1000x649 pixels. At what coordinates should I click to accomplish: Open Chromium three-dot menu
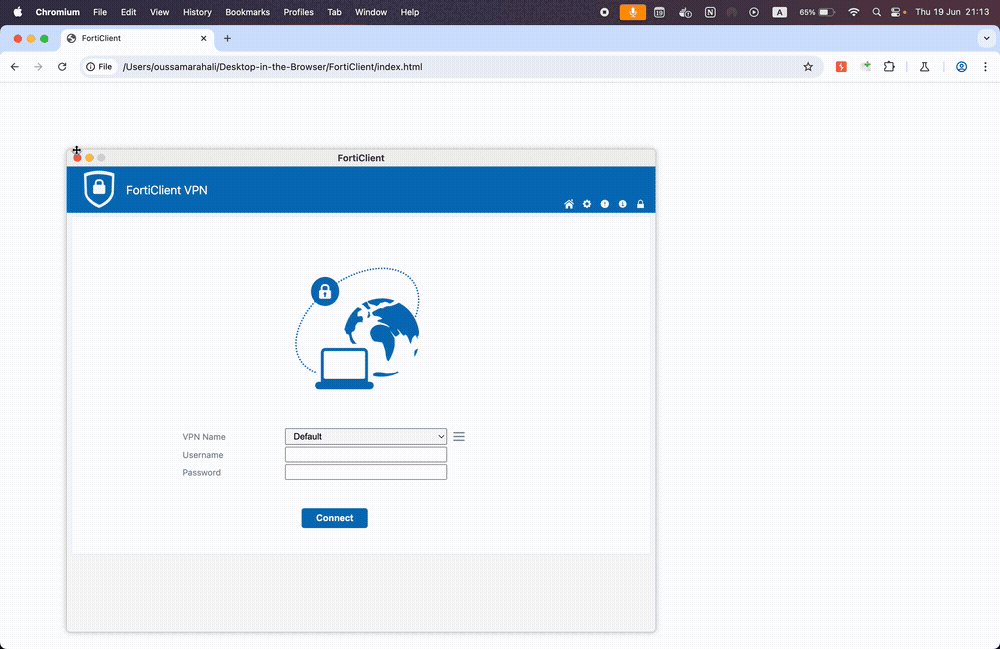985,67
